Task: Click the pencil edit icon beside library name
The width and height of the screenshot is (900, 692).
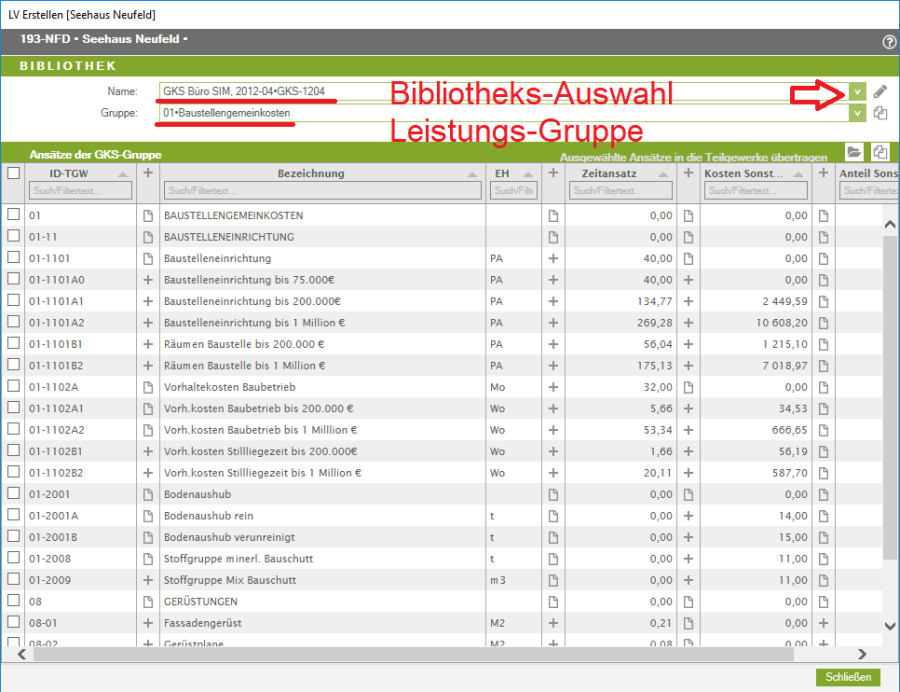Action: 880,92
